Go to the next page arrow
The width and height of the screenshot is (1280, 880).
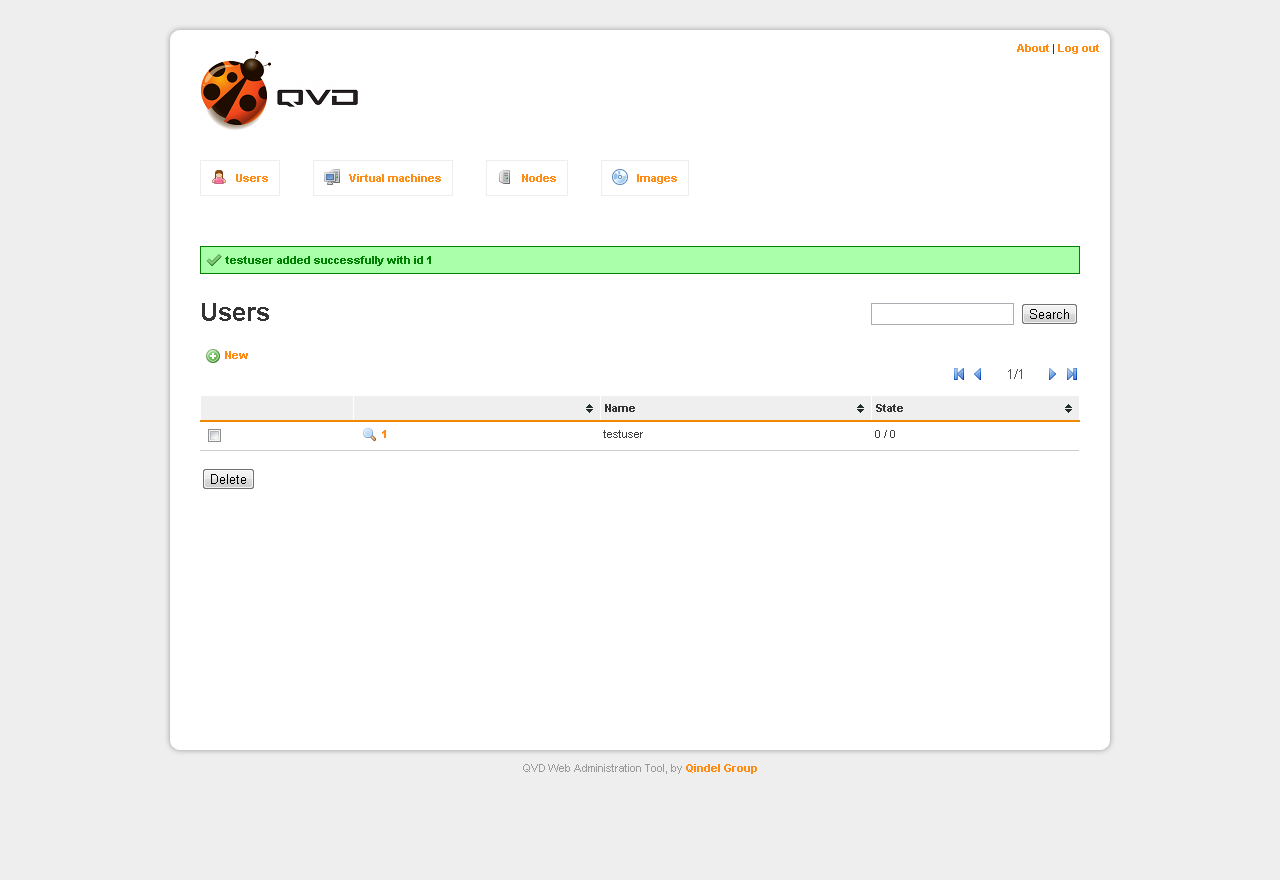(x=1052, y=374)
